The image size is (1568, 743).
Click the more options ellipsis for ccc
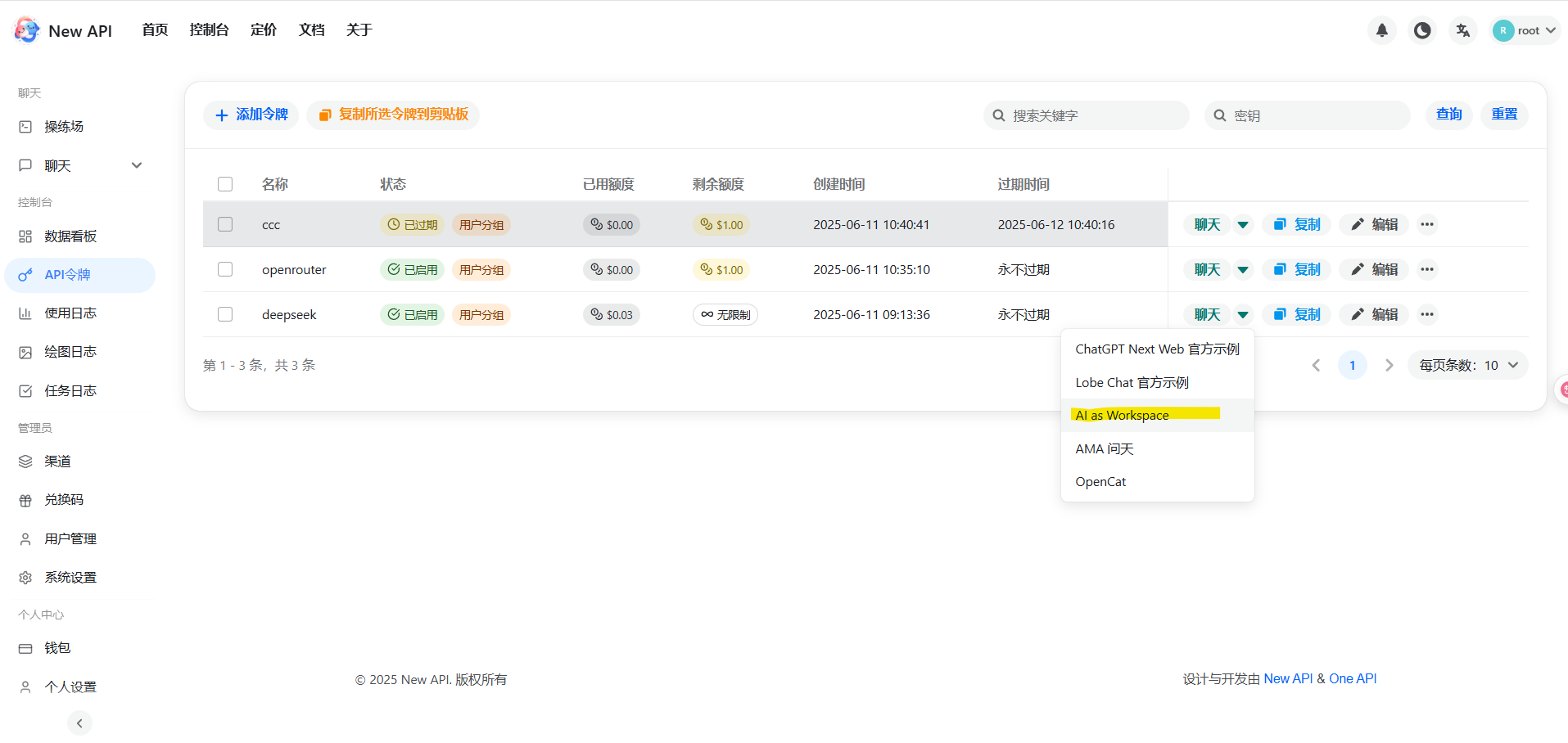(1427, 224)
